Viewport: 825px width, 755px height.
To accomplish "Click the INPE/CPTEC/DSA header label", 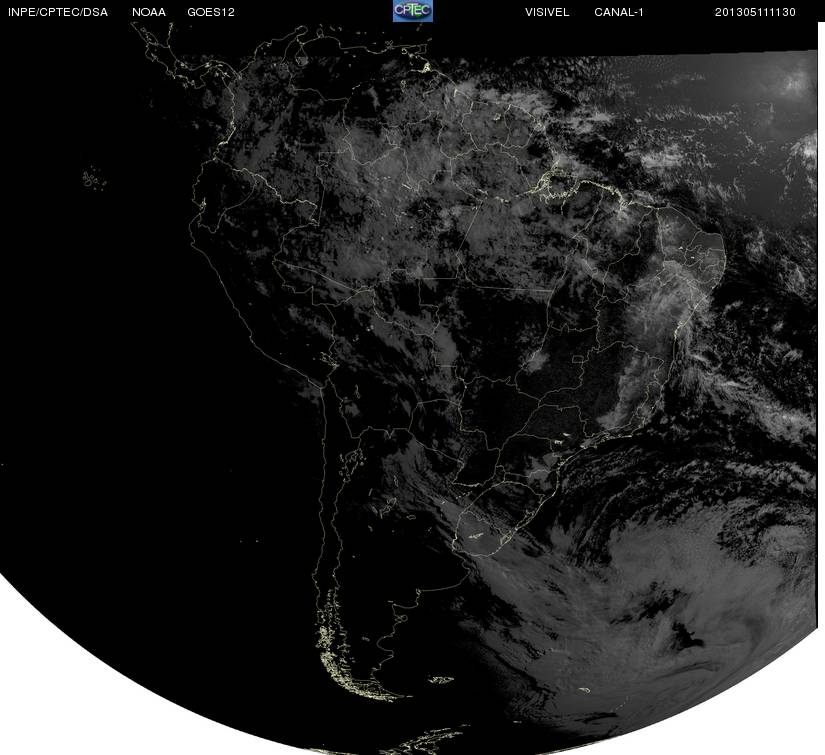I will click(58, 13).
